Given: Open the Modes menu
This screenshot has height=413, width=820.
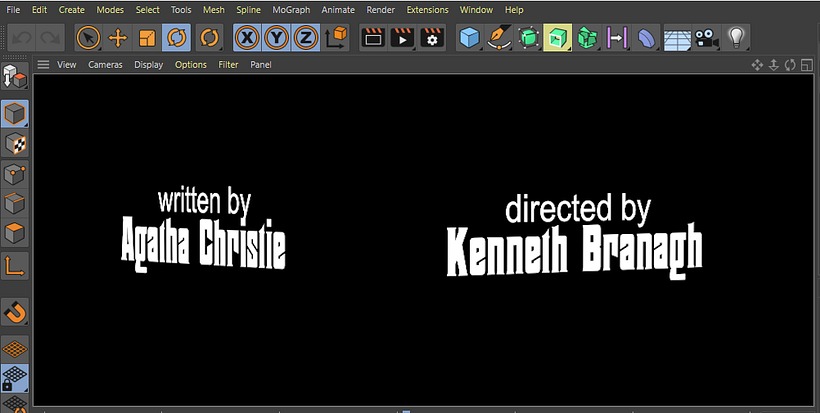Looking at the screenshot, I should (x=110, y=10).
